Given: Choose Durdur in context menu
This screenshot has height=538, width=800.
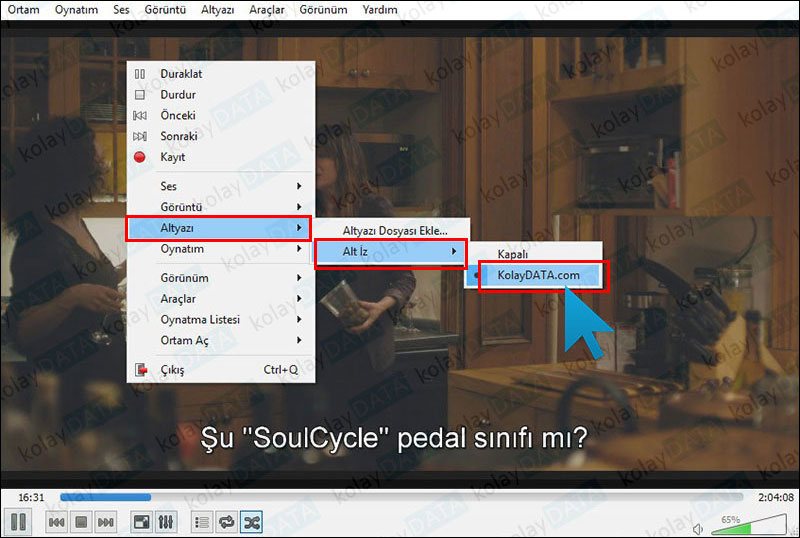Looking at the screenshot, I should point(220,94).
